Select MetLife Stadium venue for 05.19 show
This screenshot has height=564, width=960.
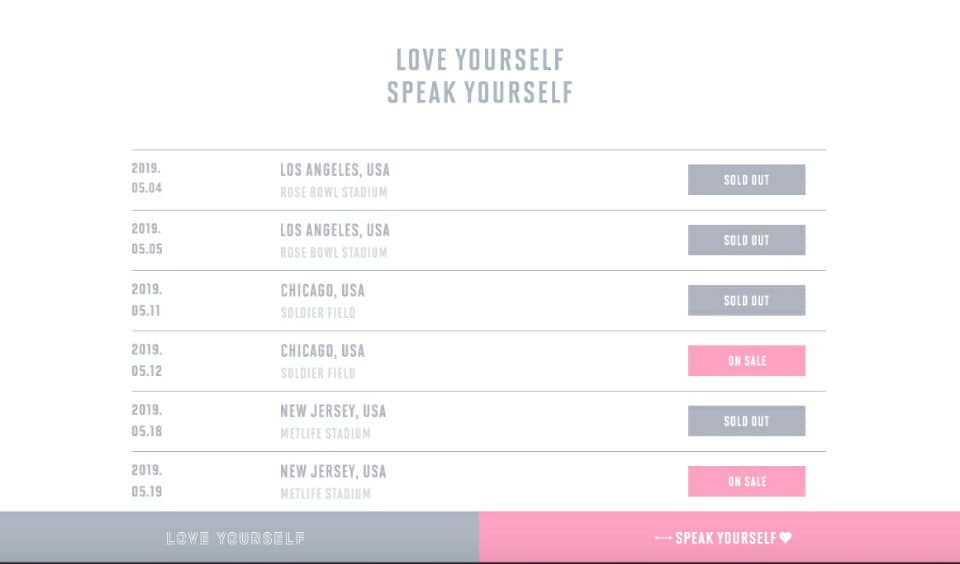tap(325, 494)
